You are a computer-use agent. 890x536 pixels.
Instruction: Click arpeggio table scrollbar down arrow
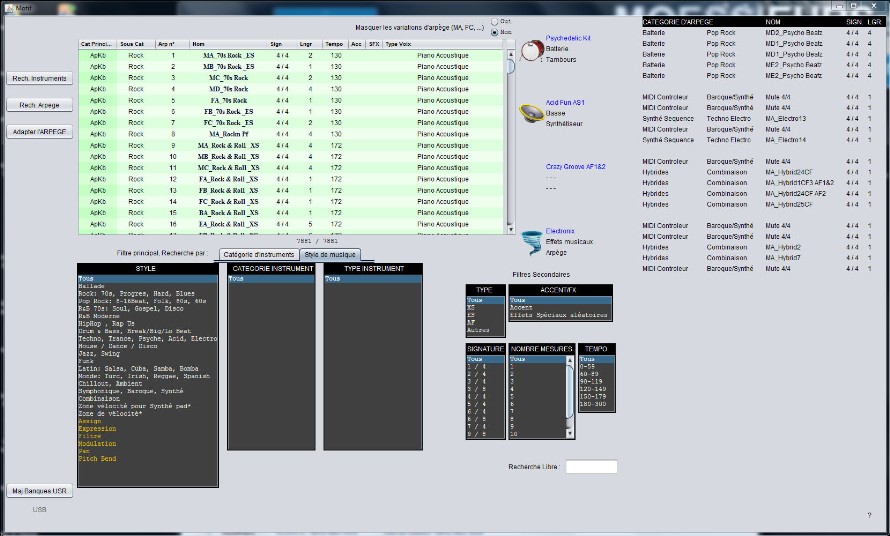click(x=510, y=229)
